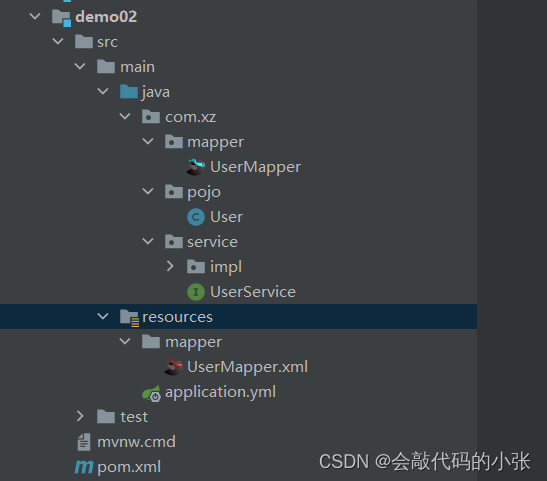Click the interface icon next to UserService

click(196, 292)
